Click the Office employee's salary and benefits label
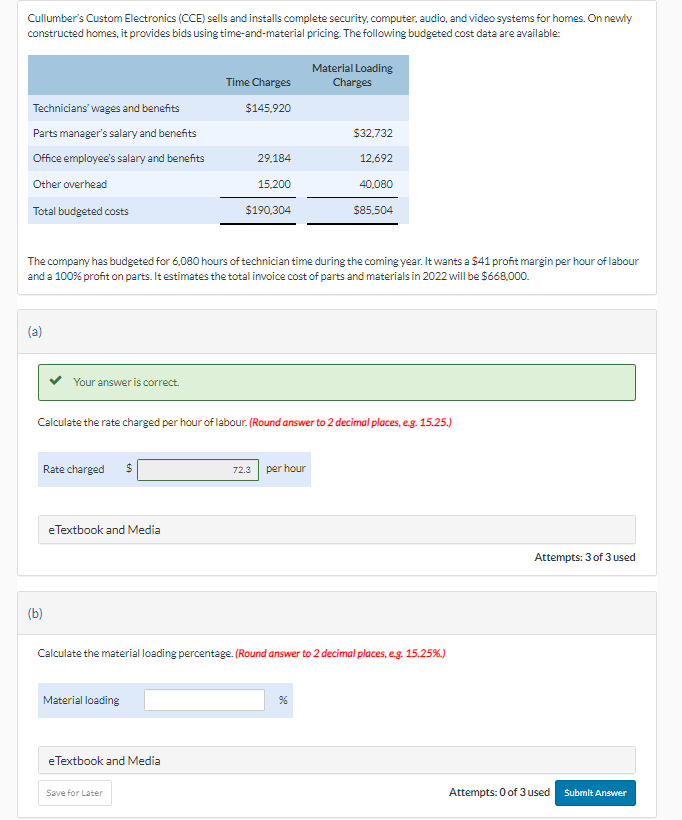This screenshot has height=820, width=682. [x=119, y=158]
